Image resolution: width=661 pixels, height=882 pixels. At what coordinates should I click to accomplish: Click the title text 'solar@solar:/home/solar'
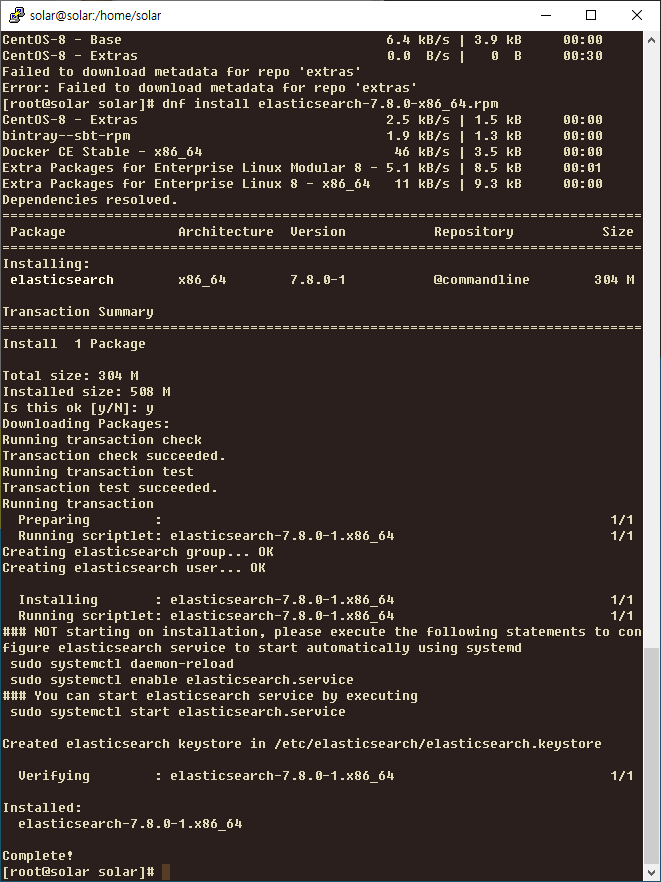[x=95, y=15]
